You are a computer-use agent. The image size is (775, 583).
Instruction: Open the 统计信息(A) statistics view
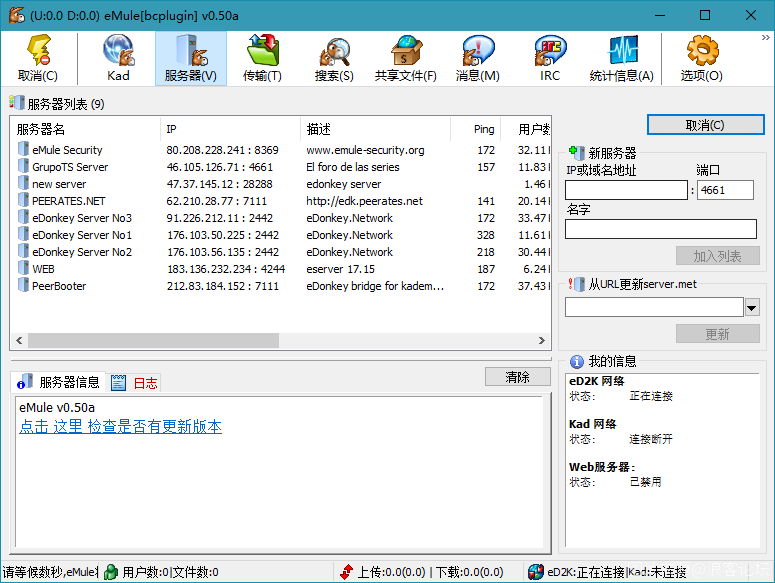pyautogui.click(x=622, y=58)
